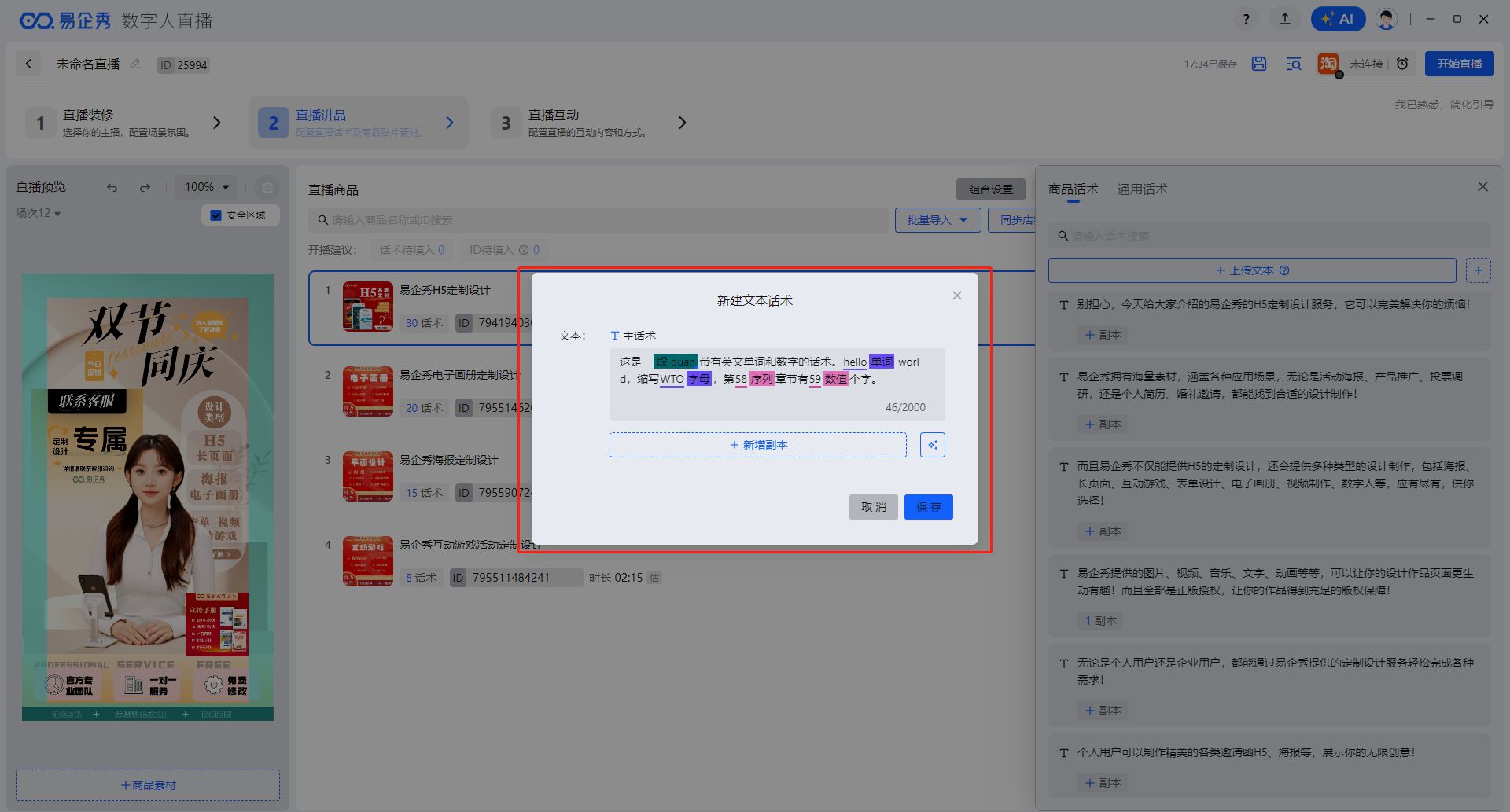This screenshot has height=812, width=1510.
Task: Click the Taobao connection icon
Action: pyautogui.click(x=1328, y=64)
